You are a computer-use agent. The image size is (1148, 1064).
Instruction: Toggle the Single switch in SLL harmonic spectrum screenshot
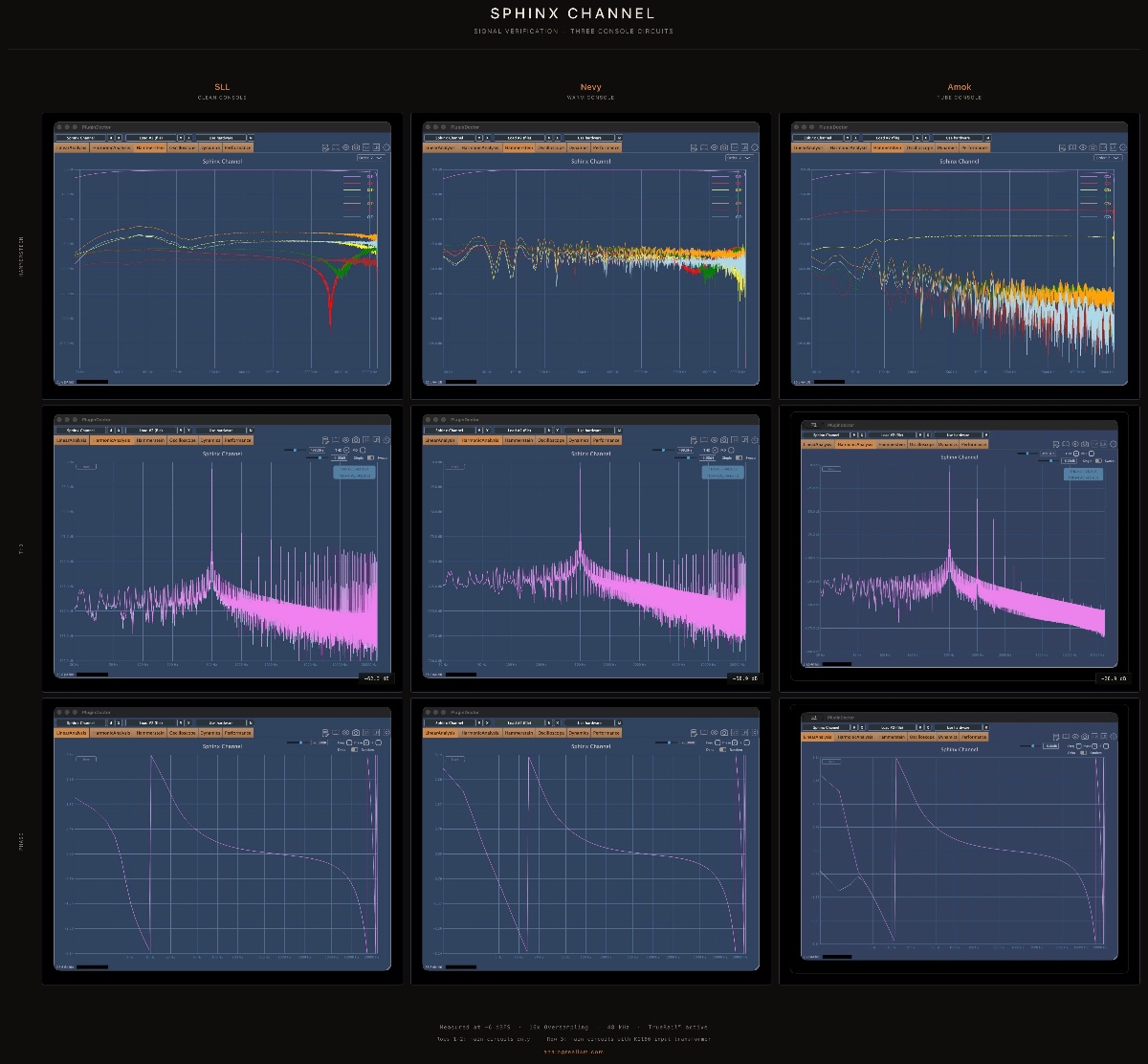click(x=370, y=457)
